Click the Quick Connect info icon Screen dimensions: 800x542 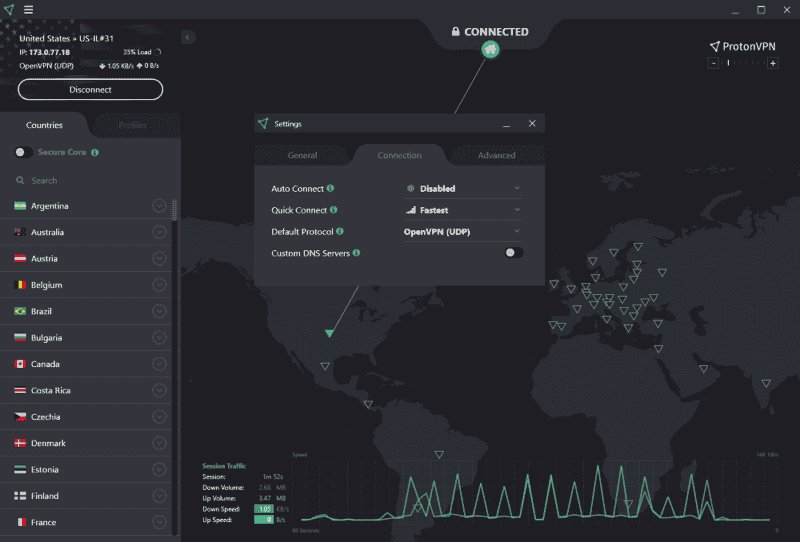[334, 210]
